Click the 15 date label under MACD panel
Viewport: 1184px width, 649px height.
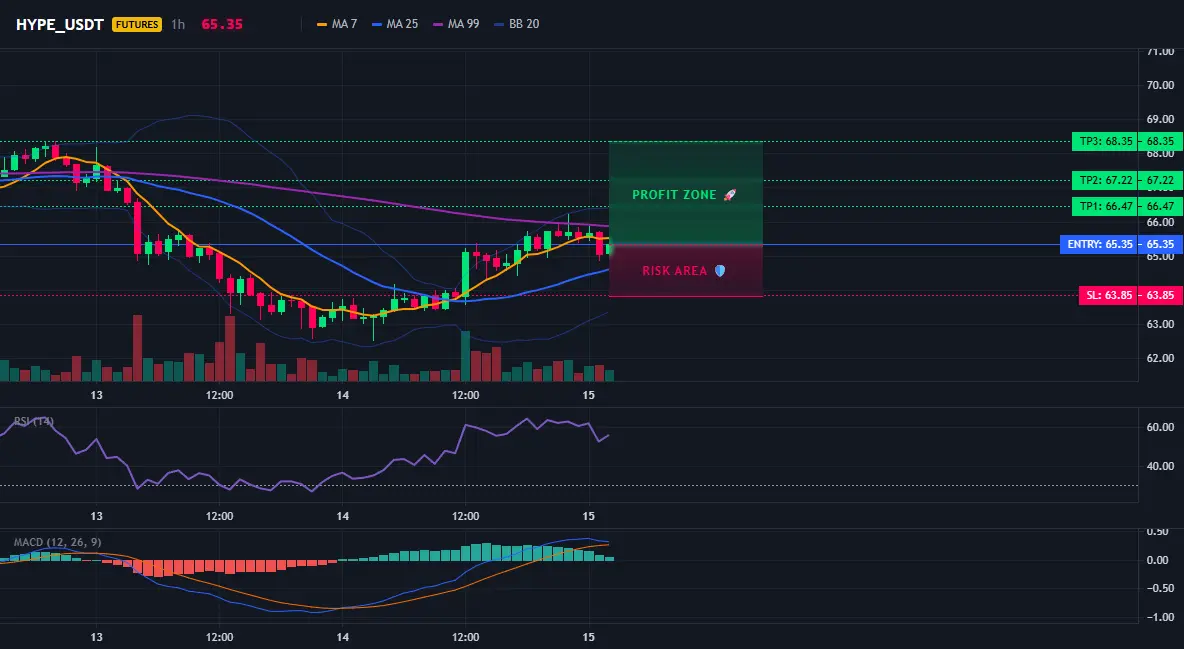[x=589, y=637]
